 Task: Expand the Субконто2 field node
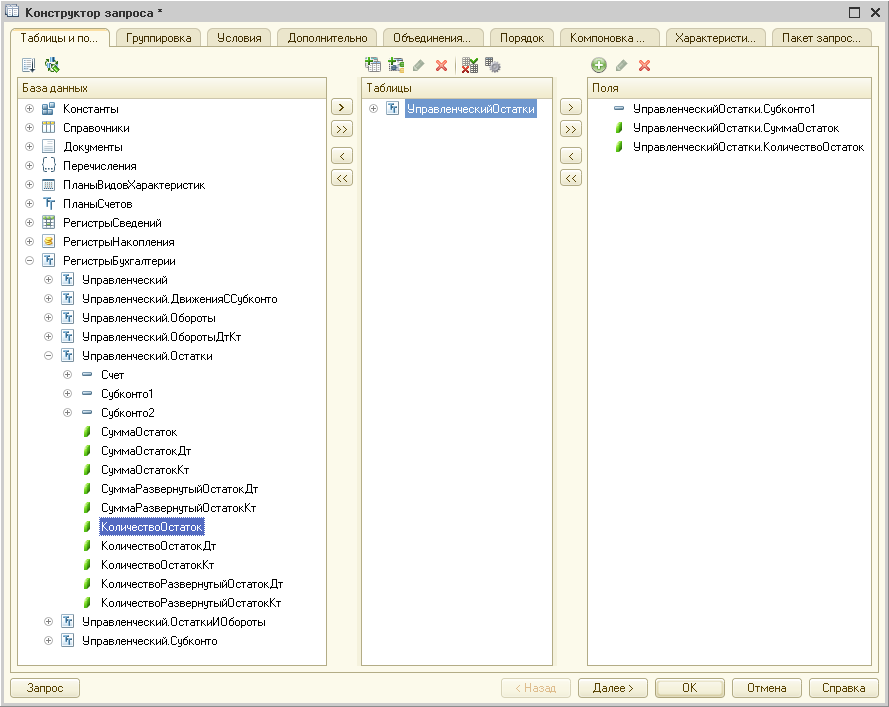click(68, 413)
